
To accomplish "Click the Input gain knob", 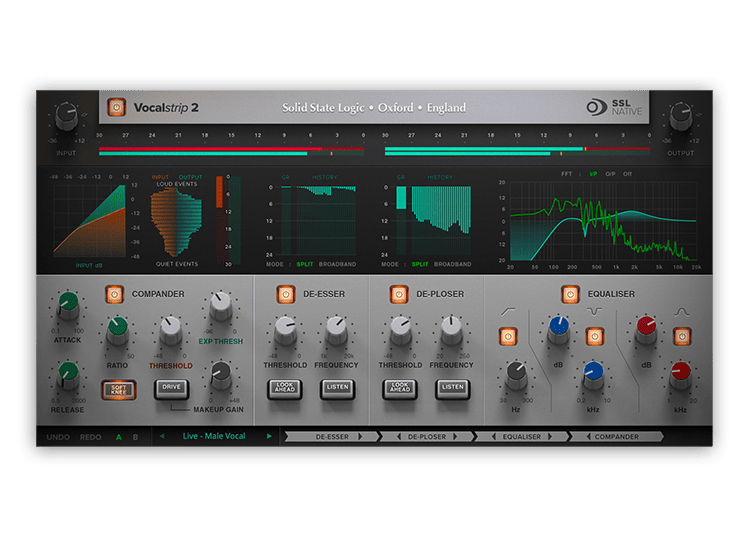I will pyautogui.click(x=66, y=117).
